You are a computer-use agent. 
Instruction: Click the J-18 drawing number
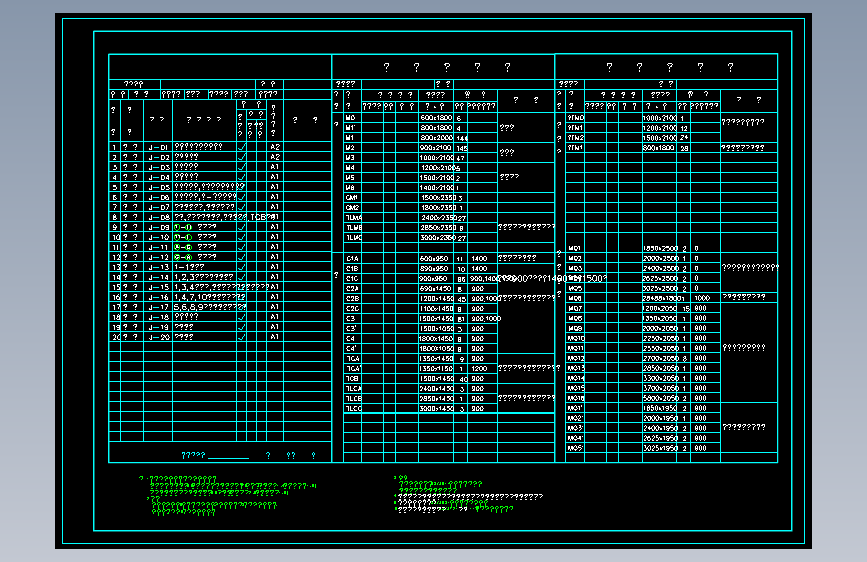click(158, 317)
